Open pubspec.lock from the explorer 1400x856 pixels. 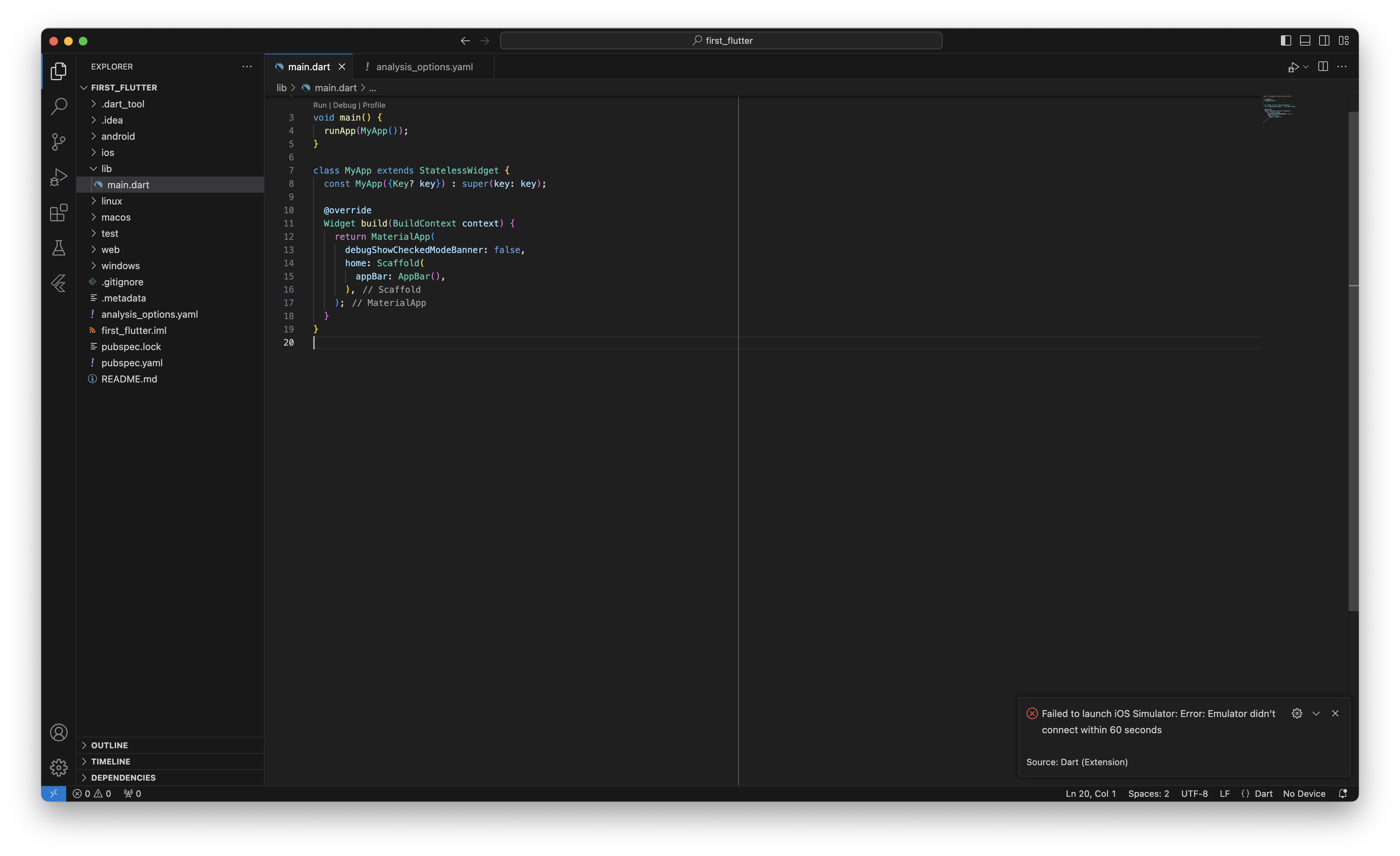point(171,347)
